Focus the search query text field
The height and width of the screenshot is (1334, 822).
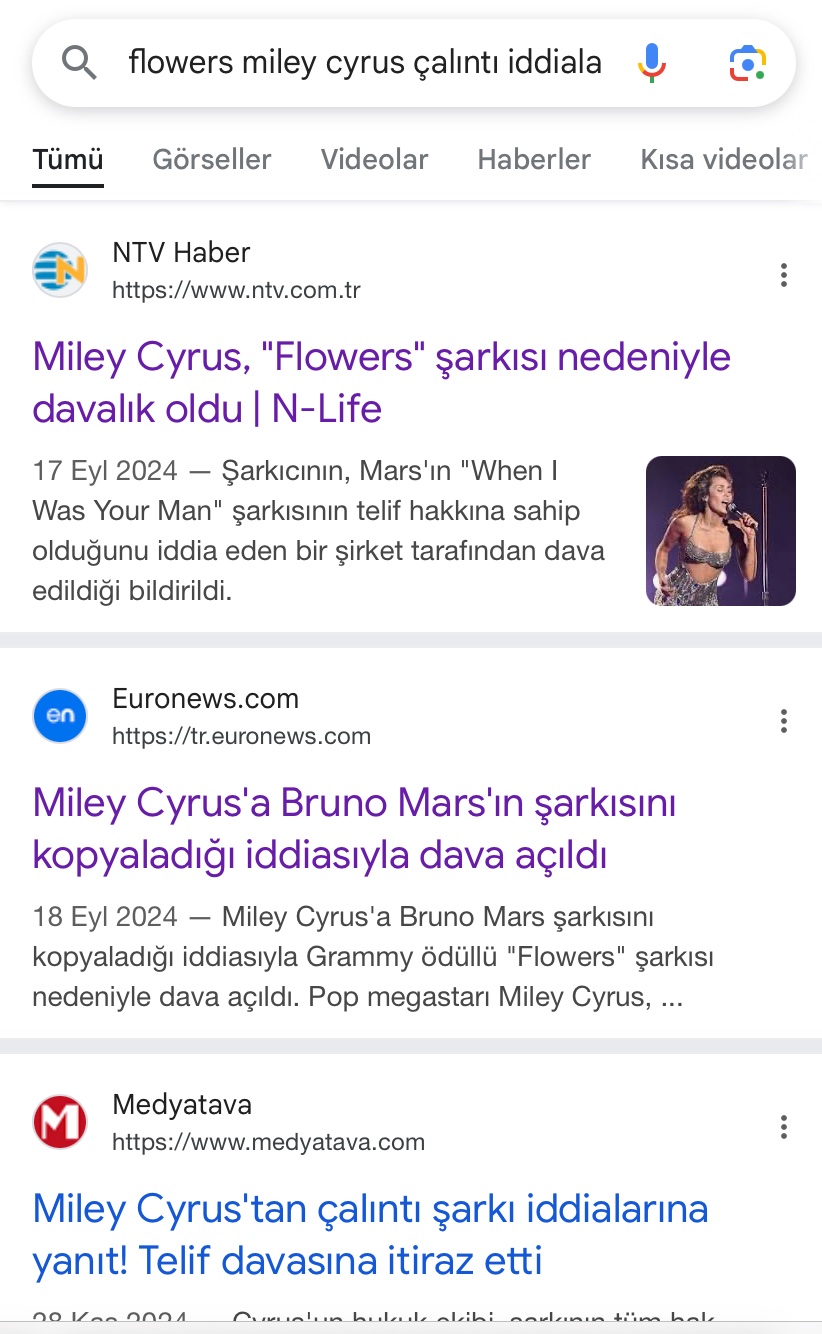click(365, 64)
